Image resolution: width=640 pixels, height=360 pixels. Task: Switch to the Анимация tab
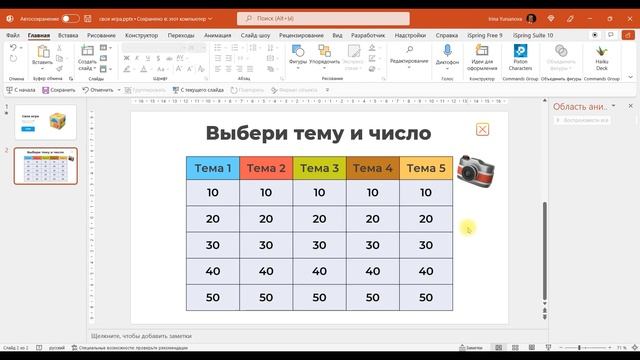tap(218, 36)
